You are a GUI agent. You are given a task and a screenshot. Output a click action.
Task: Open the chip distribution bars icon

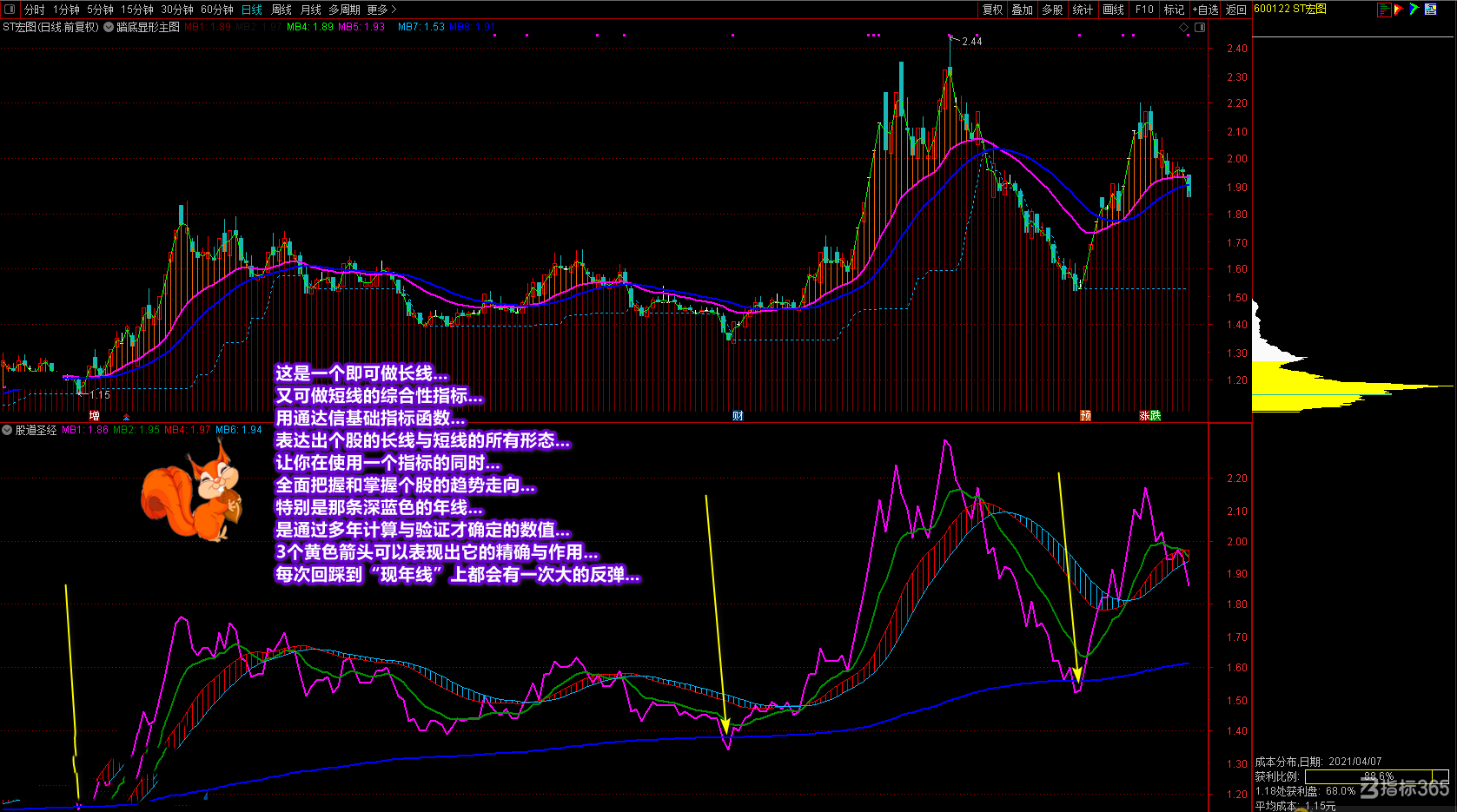(x=1383, y=10)
